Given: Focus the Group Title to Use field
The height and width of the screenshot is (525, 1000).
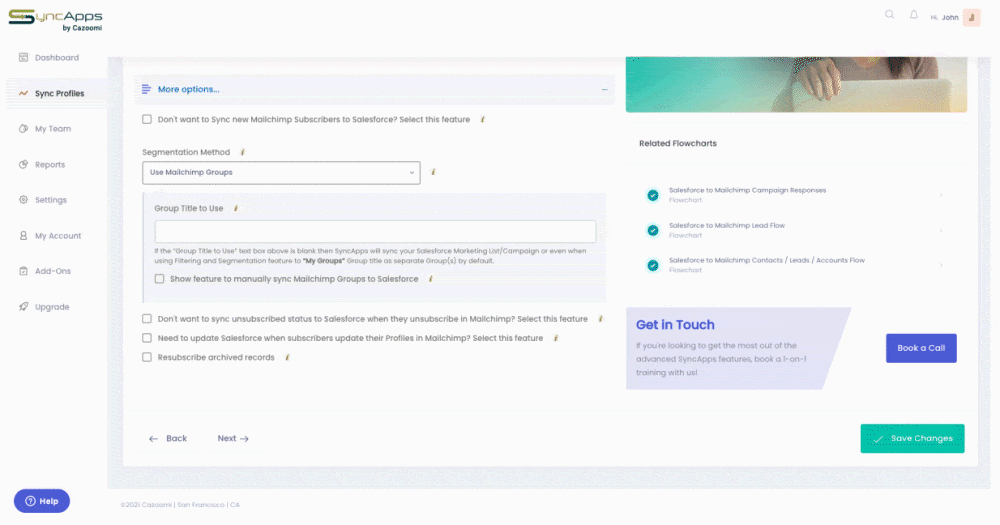Looking at the screenshot, I should point(375,232).
